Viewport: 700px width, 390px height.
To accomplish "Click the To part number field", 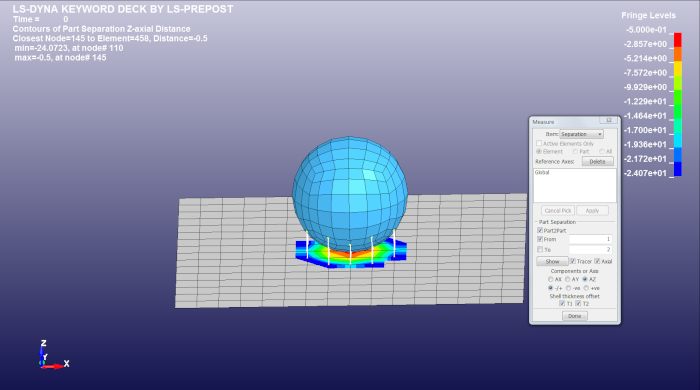I will [x=590, y=249].
